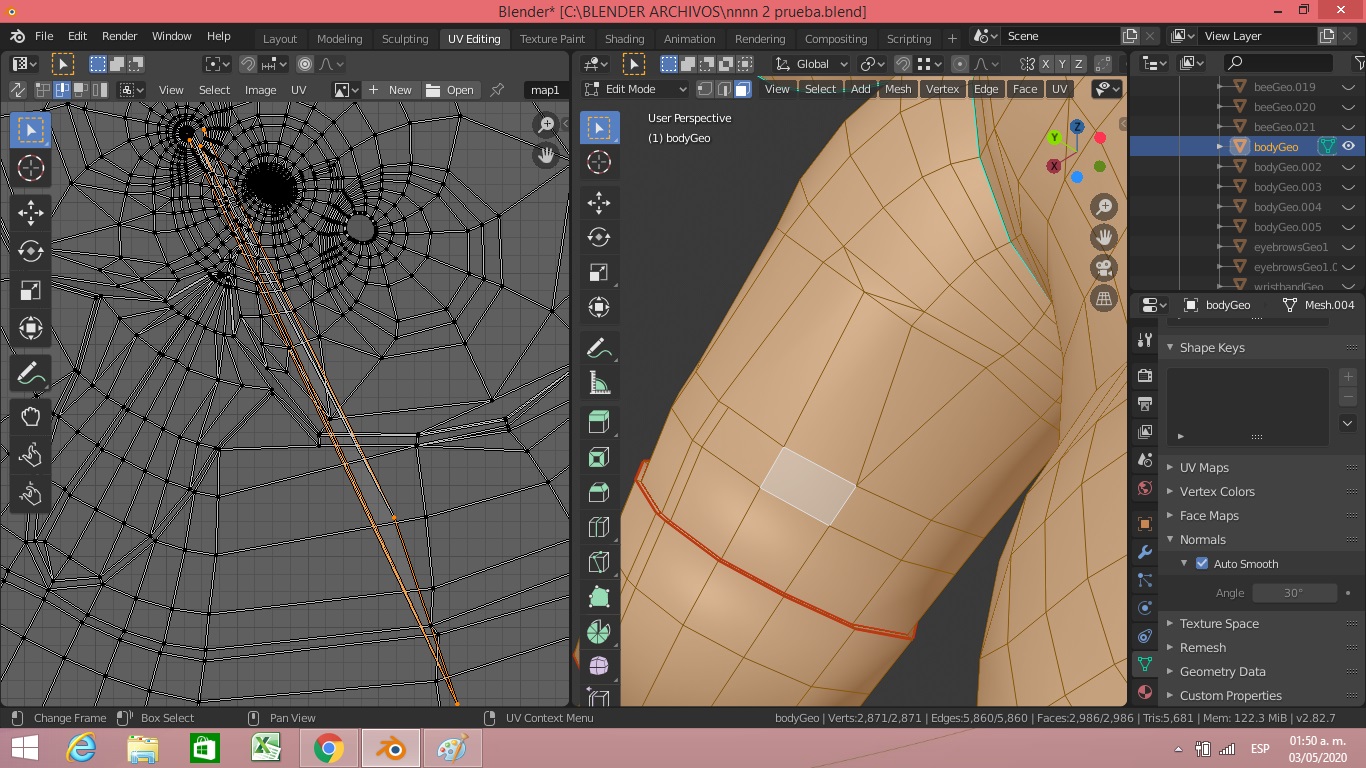Screen dimensions: 1366x768
Task: Select the Rotate tool in 3D viewport
Action: point(599,237)
